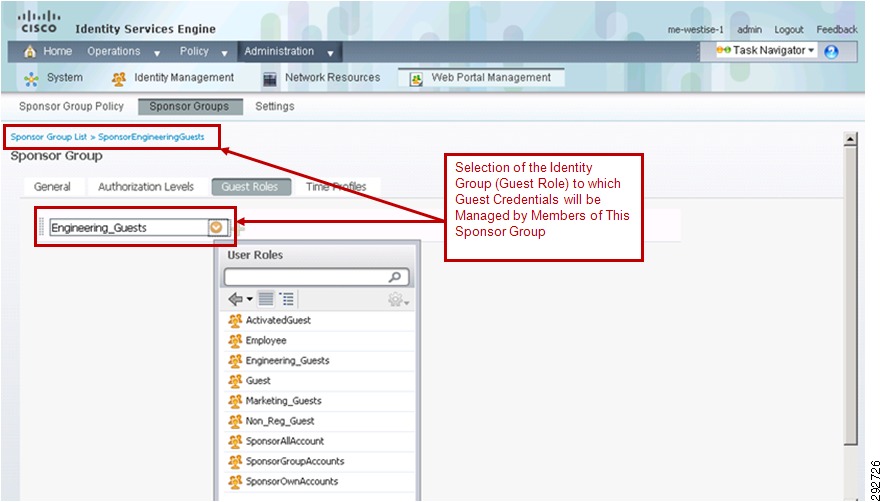Click the Web Portal Management icon
Image resolution: width=881 pixels, height=502 pixels.
(x=416, y=79)
